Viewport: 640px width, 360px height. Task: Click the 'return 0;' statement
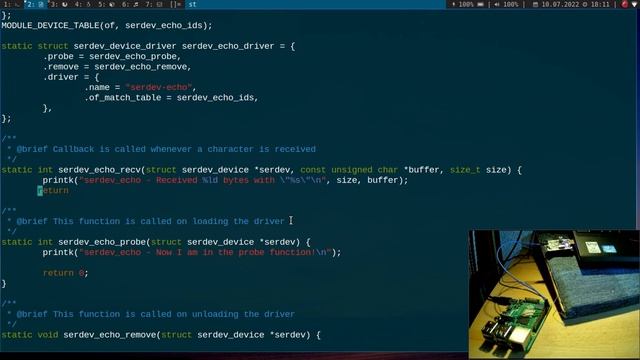66,273
